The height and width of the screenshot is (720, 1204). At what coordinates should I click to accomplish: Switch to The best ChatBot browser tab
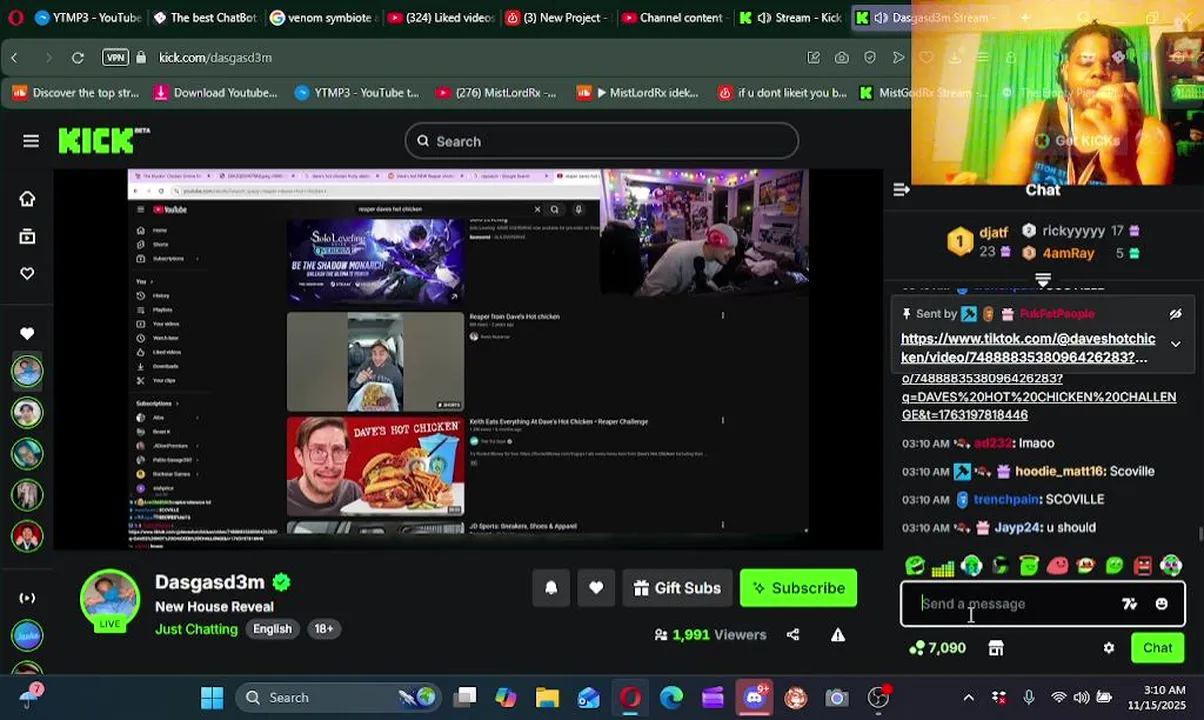point(205,18)
